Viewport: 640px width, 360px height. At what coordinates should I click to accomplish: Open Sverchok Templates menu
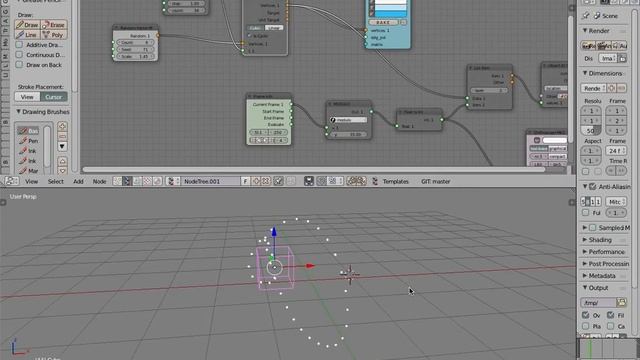tap(396, 182)
